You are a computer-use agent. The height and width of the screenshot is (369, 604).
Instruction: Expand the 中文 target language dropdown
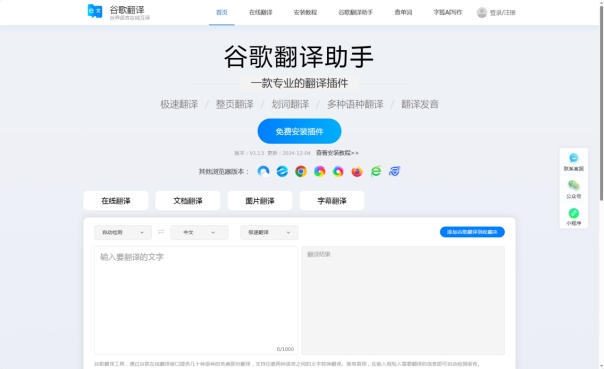pyautogui.click(x=199, y=232)
